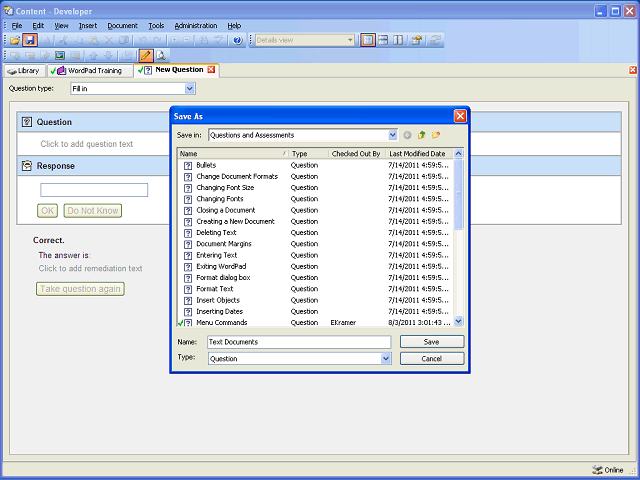The width and height of the screenshot is (640, 480).
Task: Open Help with the blue question mark icon
Action: click(238, 40)
